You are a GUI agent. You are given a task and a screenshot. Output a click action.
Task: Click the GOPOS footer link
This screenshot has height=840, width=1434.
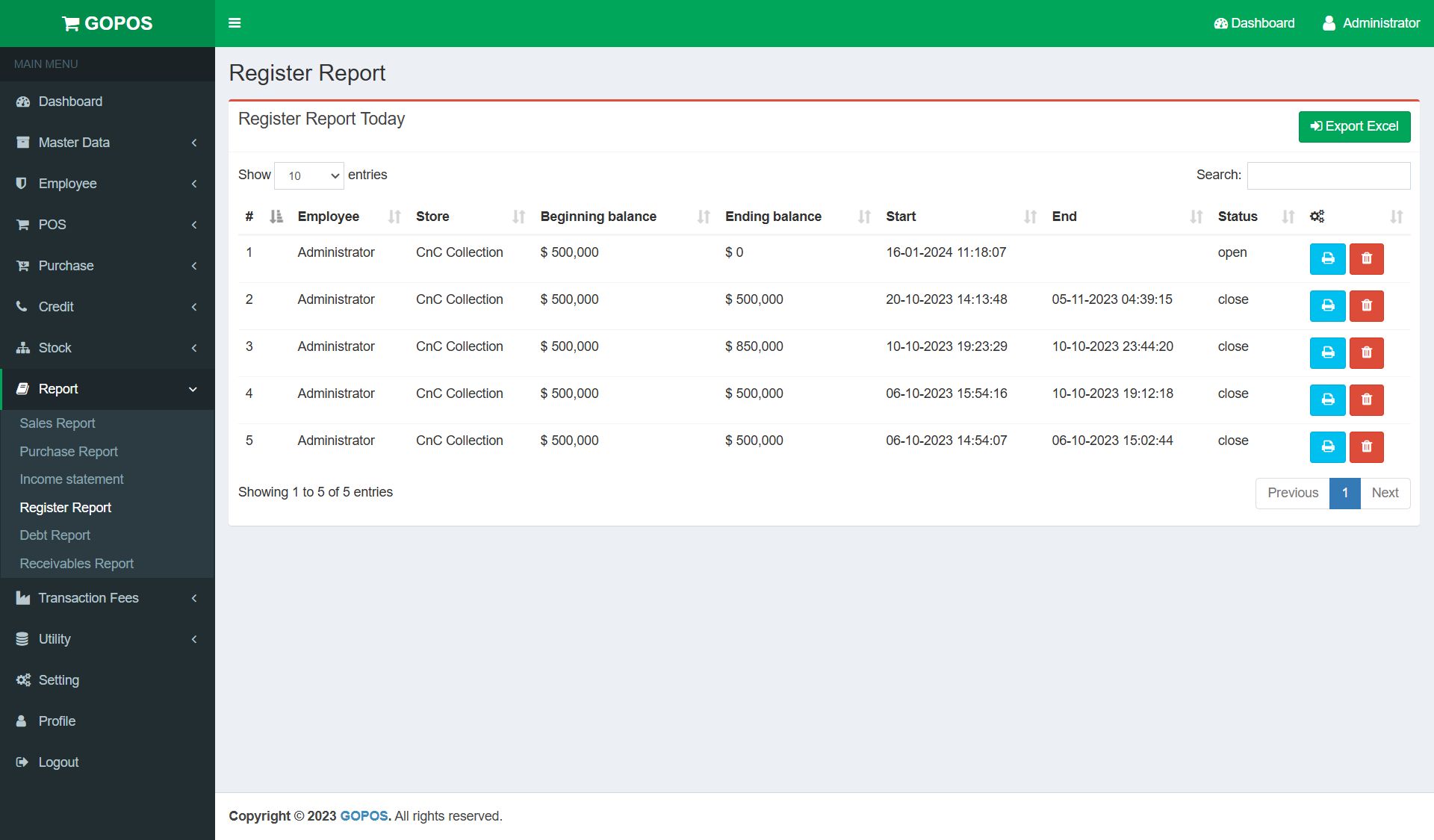[364, 816]
